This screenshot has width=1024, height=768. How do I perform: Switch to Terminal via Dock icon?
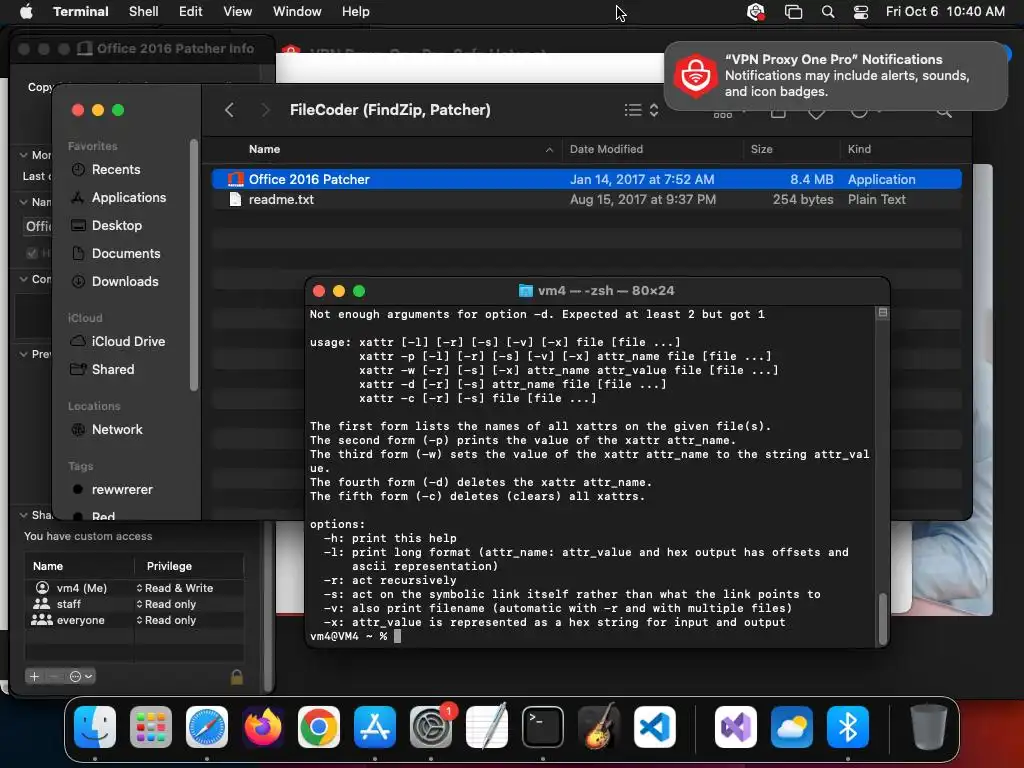click(543, 727)
